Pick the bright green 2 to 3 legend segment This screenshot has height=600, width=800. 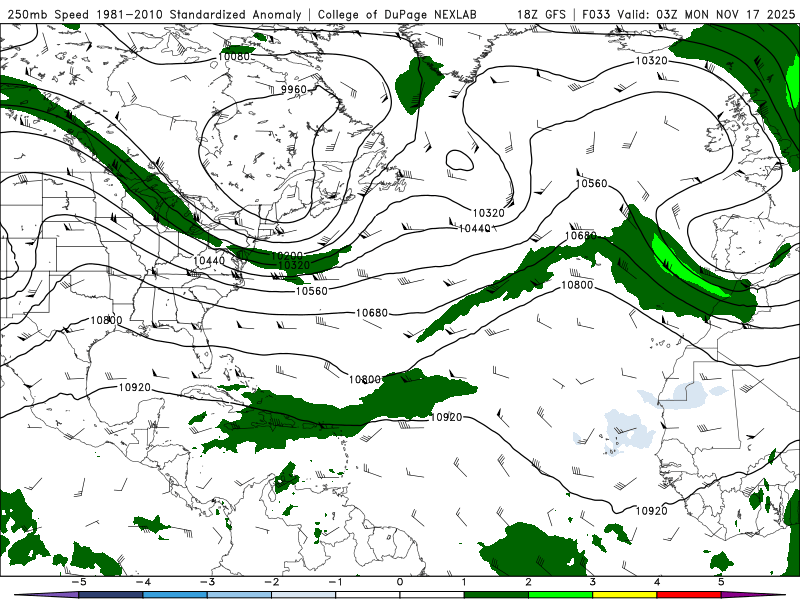[560, 595]
